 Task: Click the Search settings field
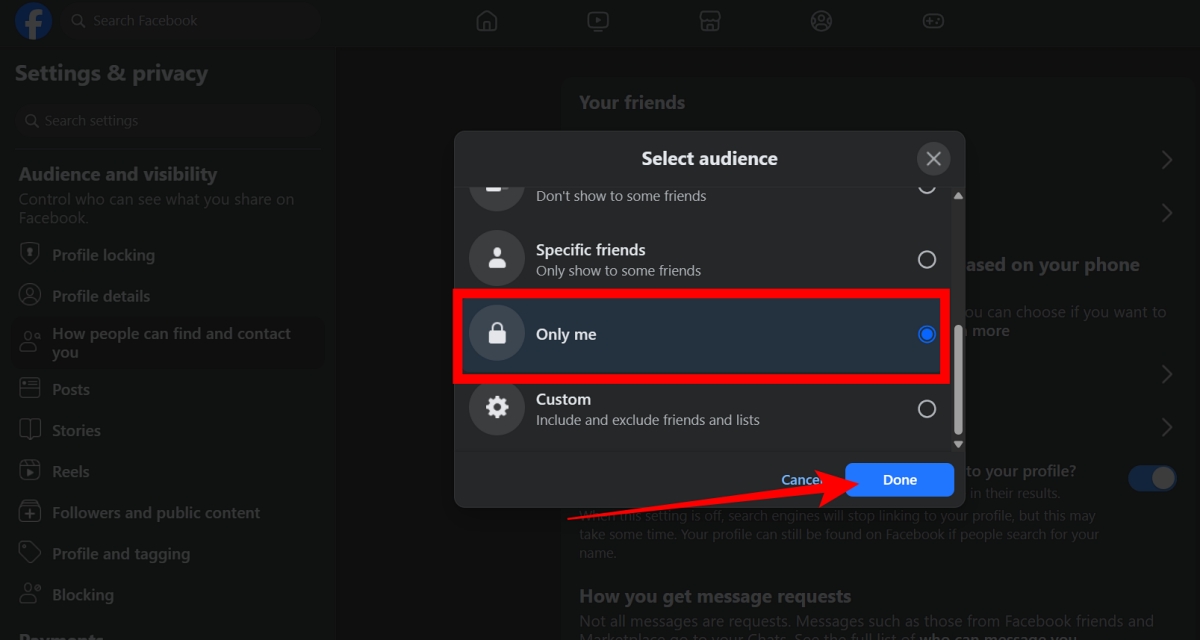(167, 120)
